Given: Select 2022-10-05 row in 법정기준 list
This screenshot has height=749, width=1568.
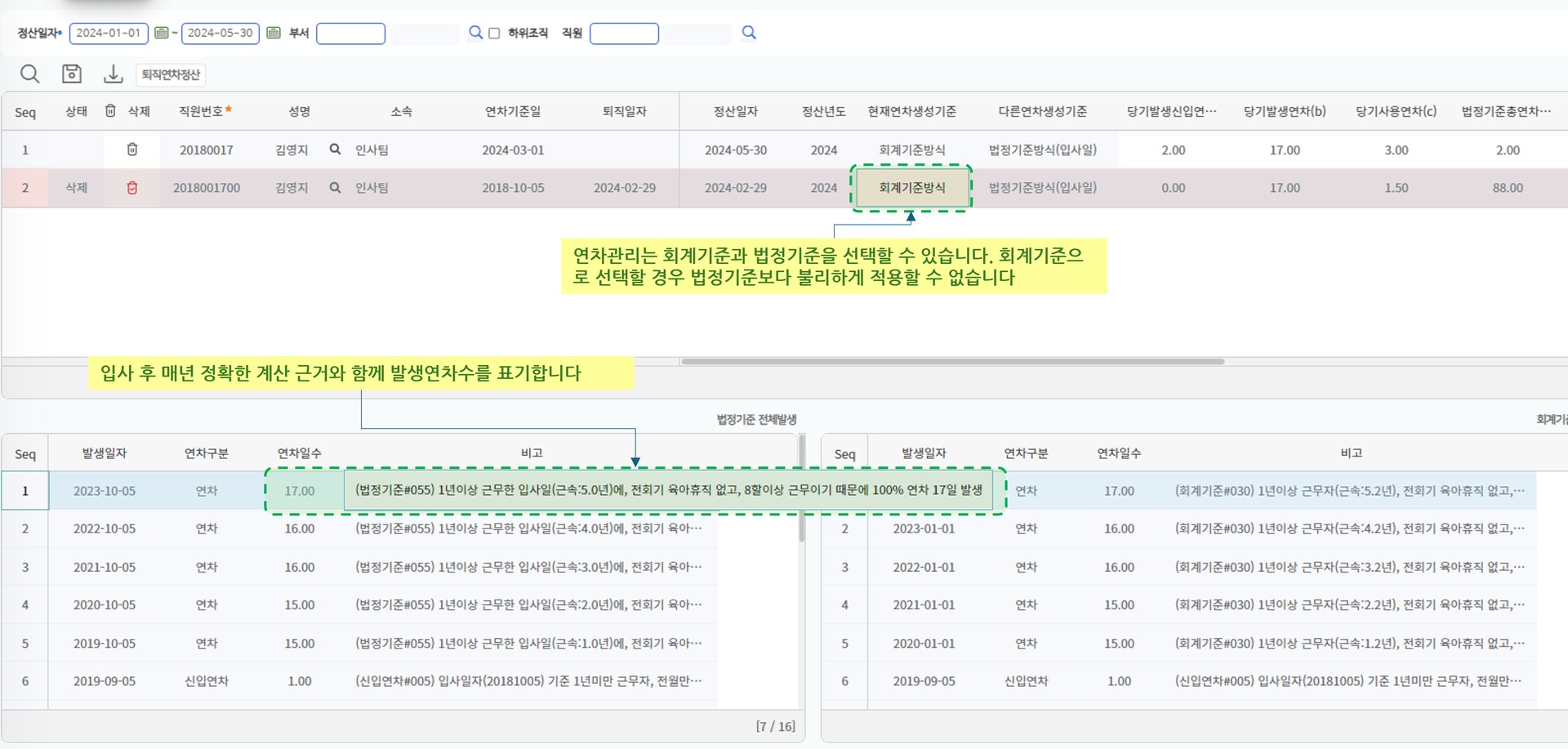Looking at the screenshot, I should point(105,528).
